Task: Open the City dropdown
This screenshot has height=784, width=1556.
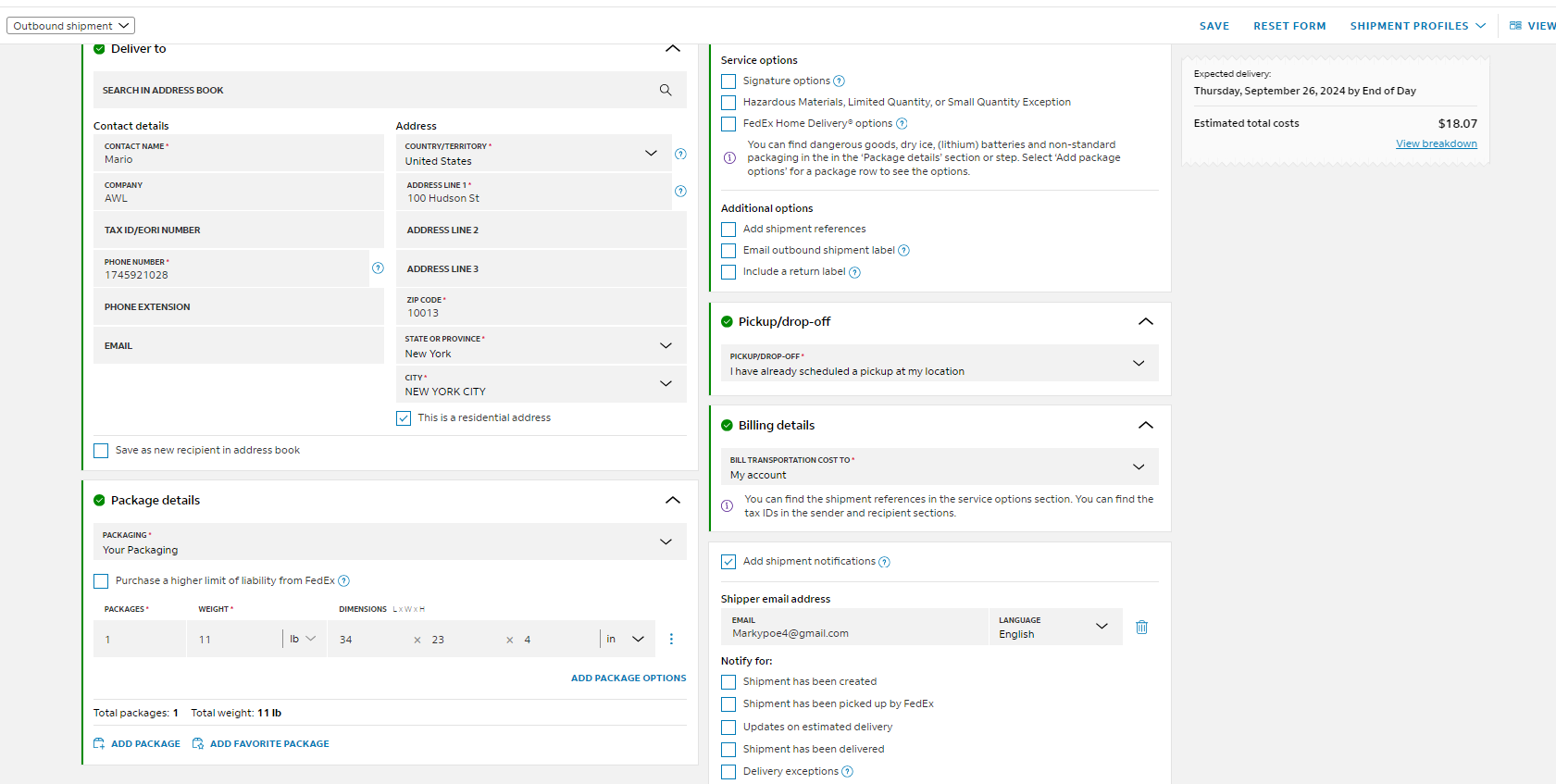Action: tap(541, 384)
